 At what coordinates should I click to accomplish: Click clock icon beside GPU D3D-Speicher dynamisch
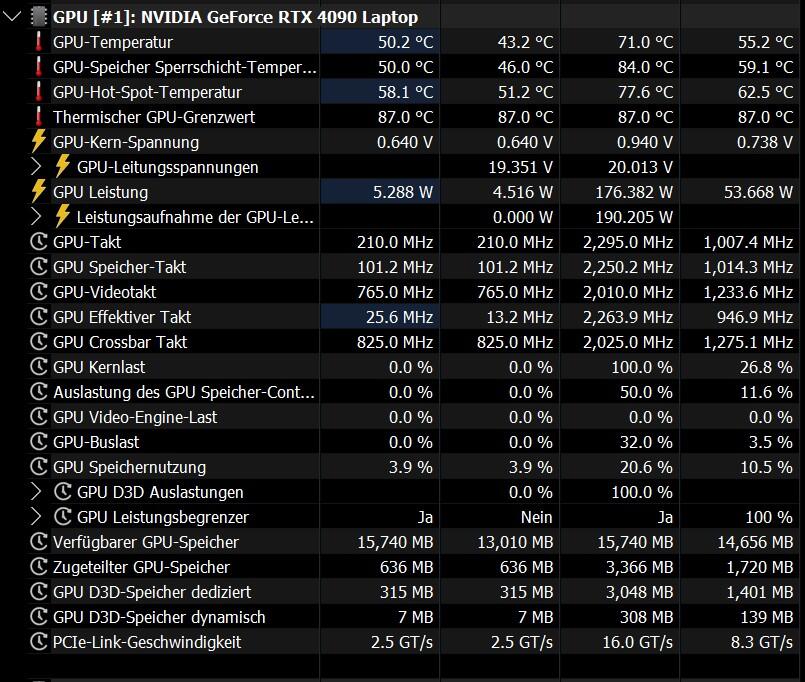tap(39, 617)
